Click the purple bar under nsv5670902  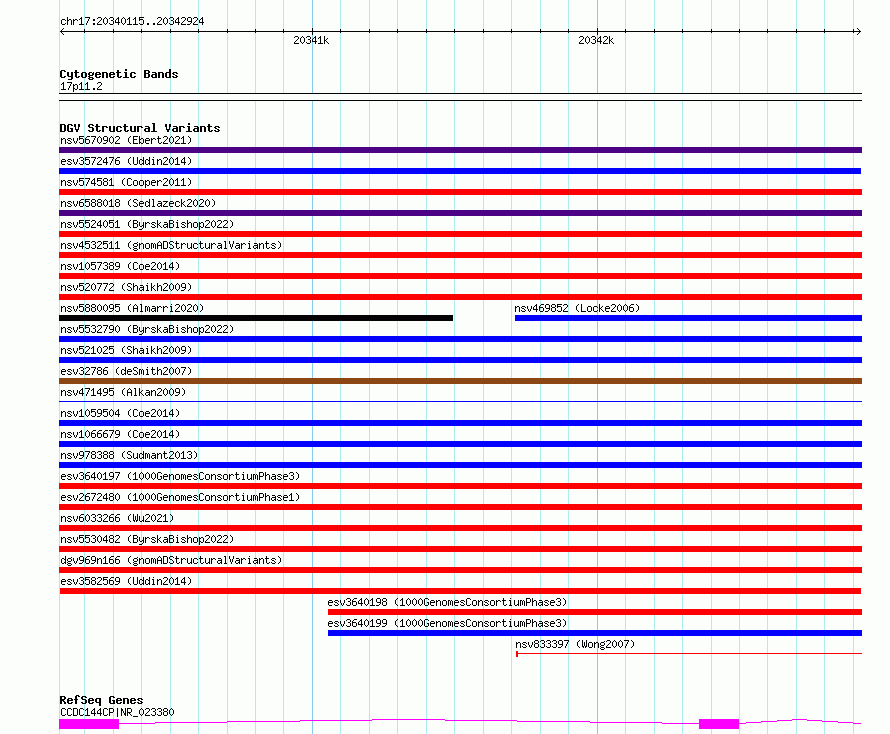point(460,150)
